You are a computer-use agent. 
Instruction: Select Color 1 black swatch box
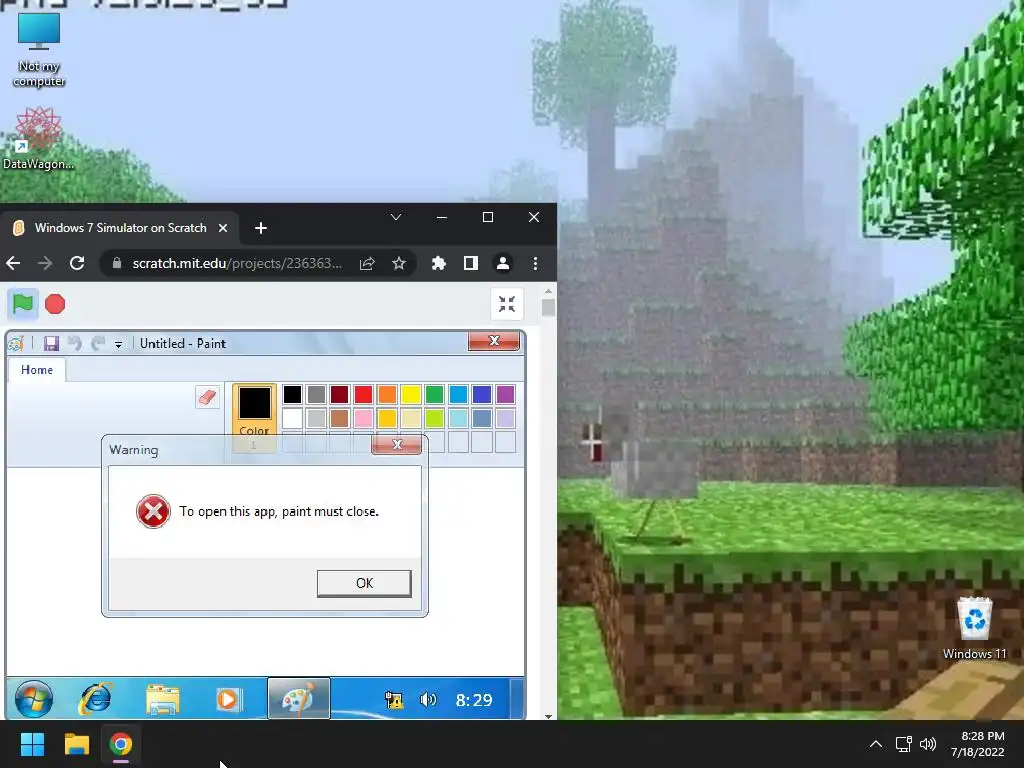click(x=254, y=402)
